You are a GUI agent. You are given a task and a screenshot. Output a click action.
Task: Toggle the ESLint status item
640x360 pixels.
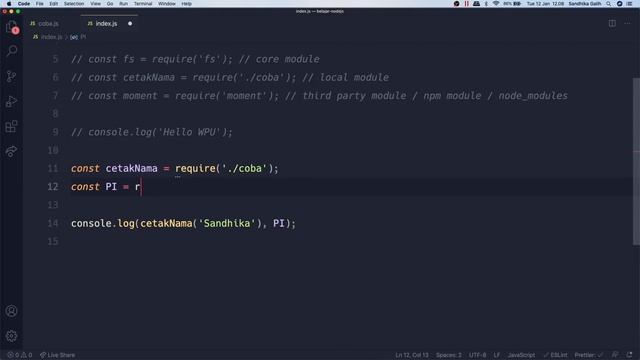coord(556,355)
